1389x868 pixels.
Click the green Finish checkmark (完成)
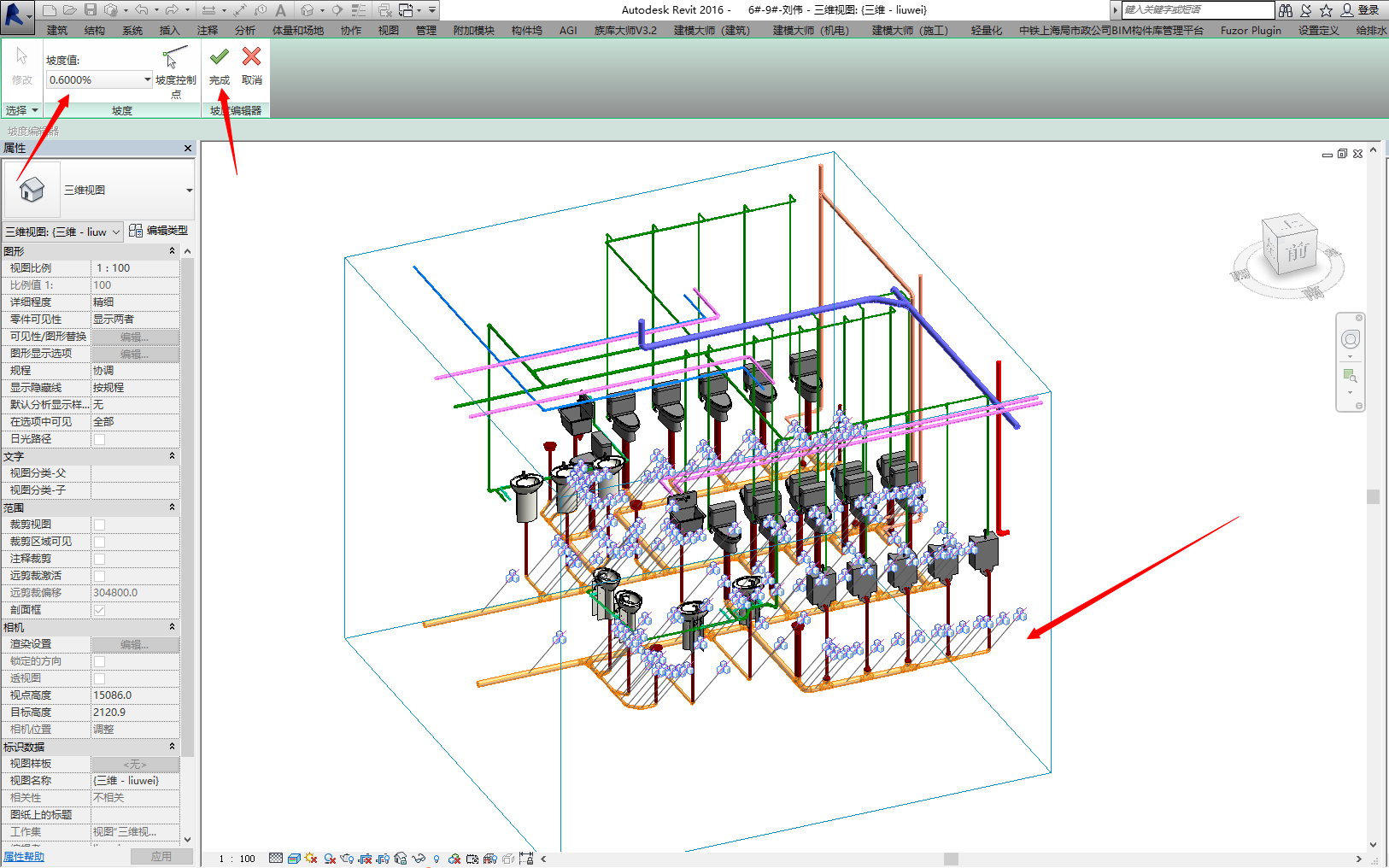click(x=220, y=57)
